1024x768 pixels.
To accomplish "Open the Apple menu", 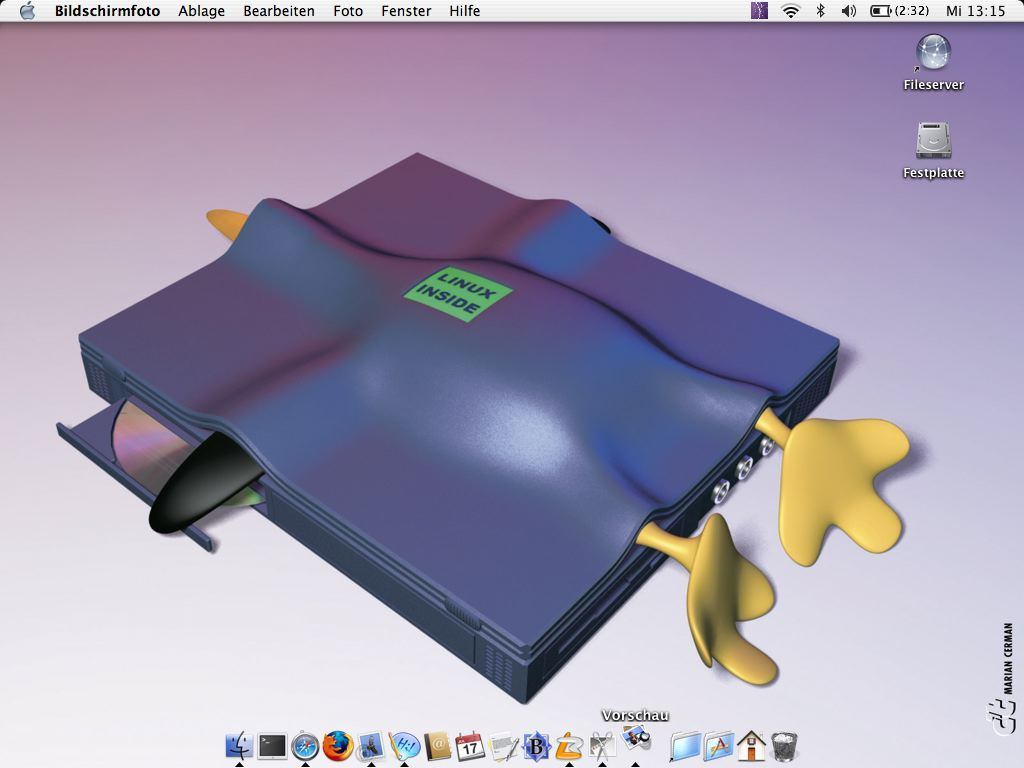I will tap(27, 10).
